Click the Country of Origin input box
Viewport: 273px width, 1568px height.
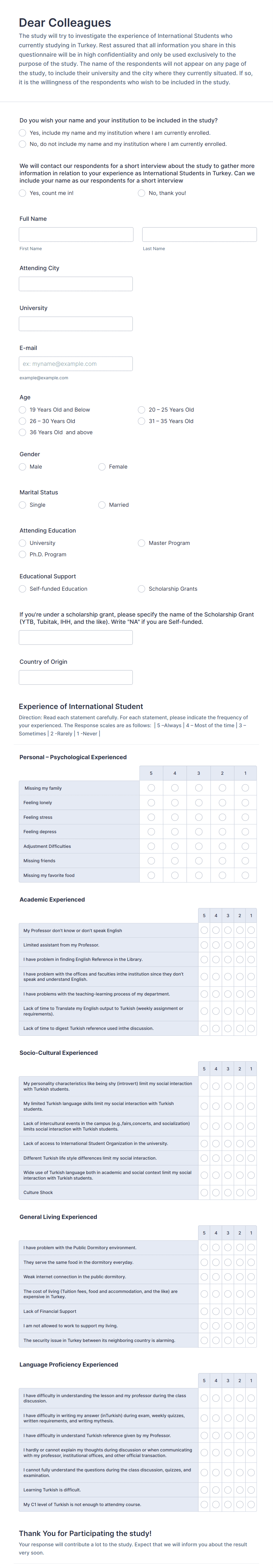point(76,677)
